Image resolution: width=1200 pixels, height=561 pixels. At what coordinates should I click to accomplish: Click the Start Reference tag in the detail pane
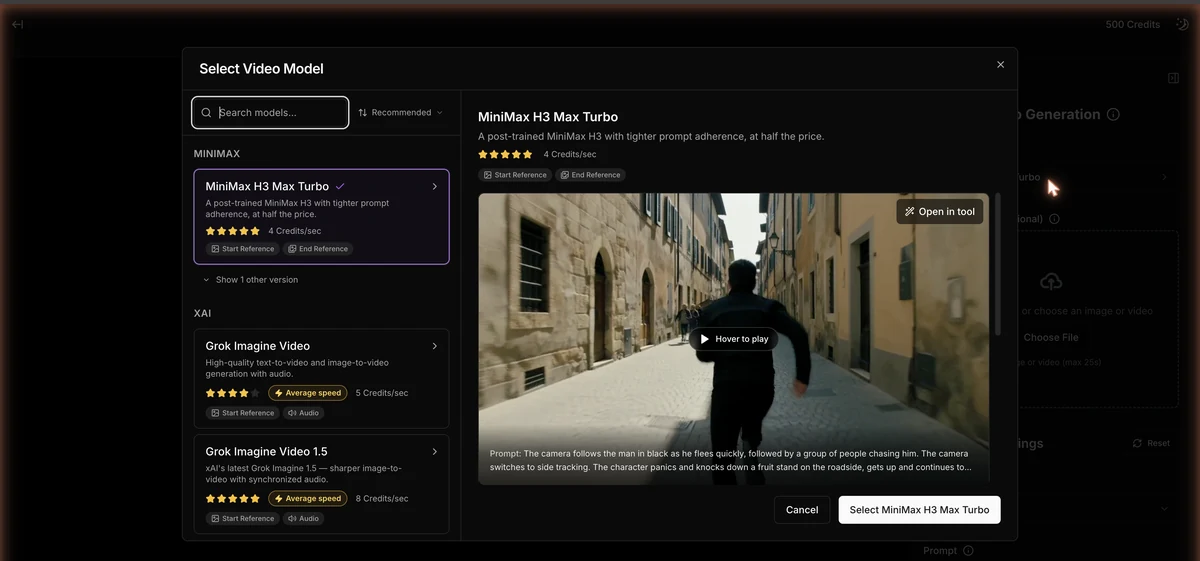tap(515, 175)
